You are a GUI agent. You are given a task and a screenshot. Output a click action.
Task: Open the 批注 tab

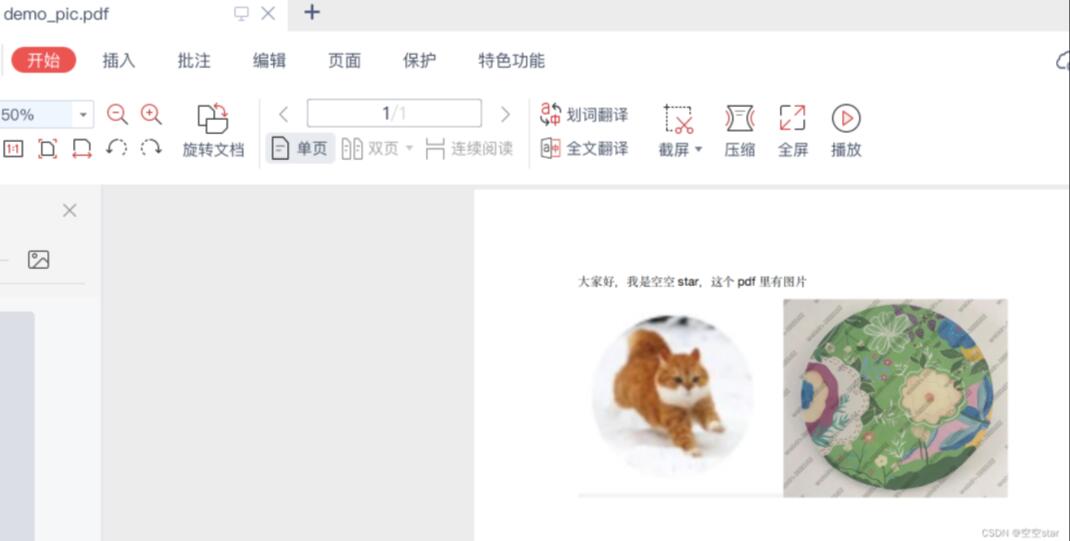pos(194,61)
